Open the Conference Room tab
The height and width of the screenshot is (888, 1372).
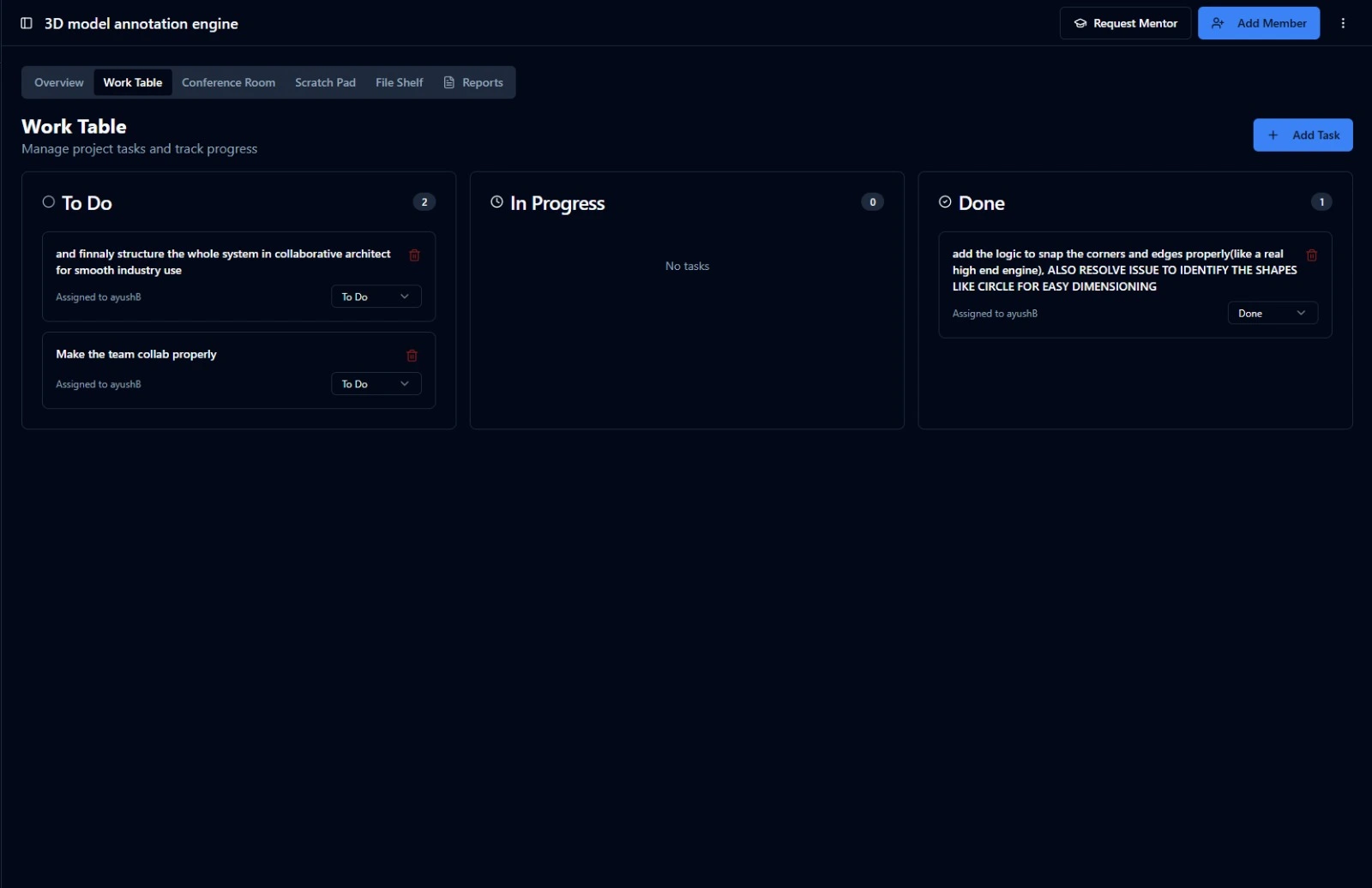coord(228,83)
